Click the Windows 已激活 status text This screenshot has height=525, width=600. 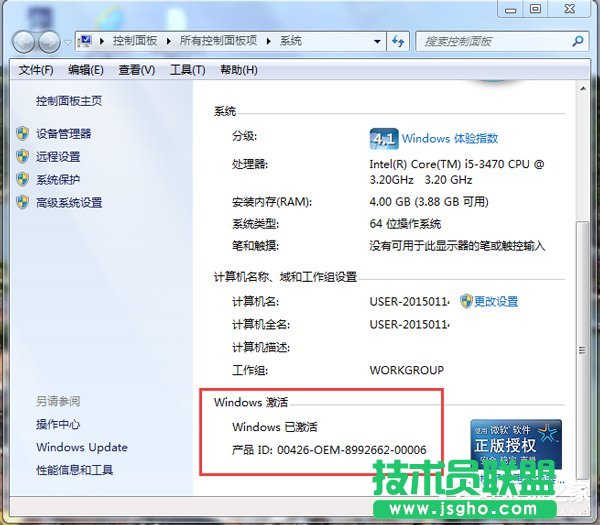[x=275, y=427]
